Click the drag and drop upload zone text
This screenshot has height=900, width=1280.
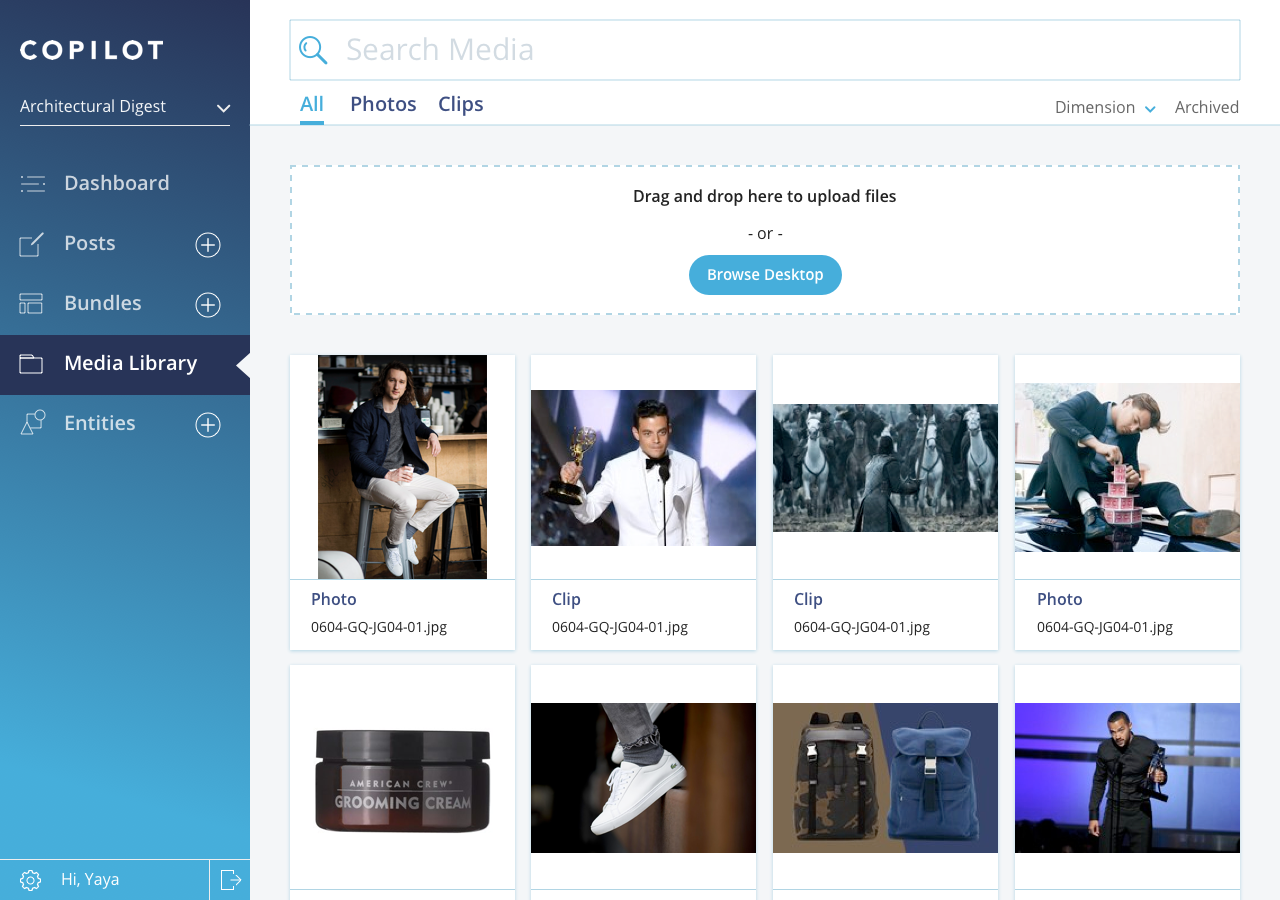pyautogui.click(x=765, y=197)
